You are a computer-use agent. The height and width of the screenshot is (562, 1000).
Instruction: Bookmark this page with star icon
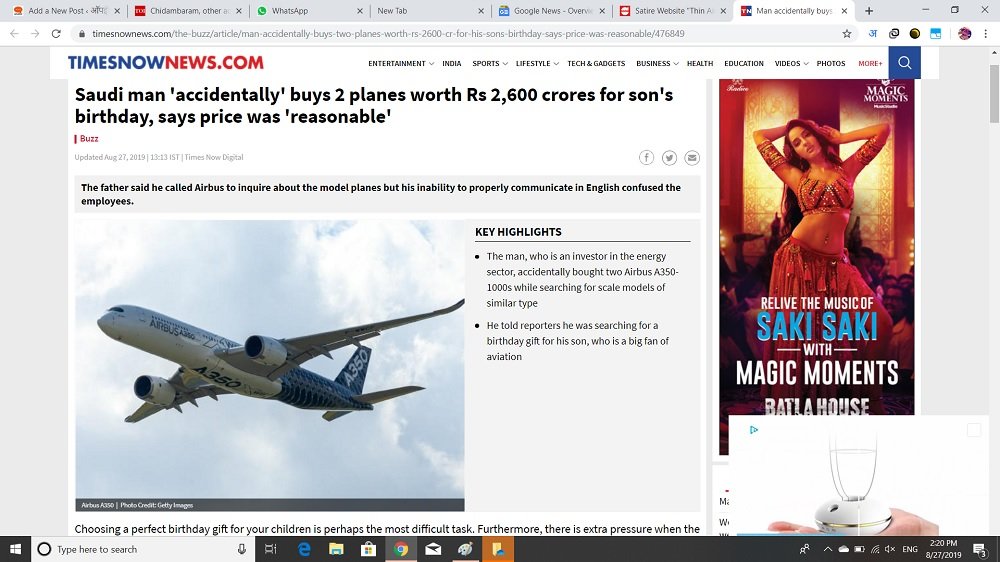[847, 33]
